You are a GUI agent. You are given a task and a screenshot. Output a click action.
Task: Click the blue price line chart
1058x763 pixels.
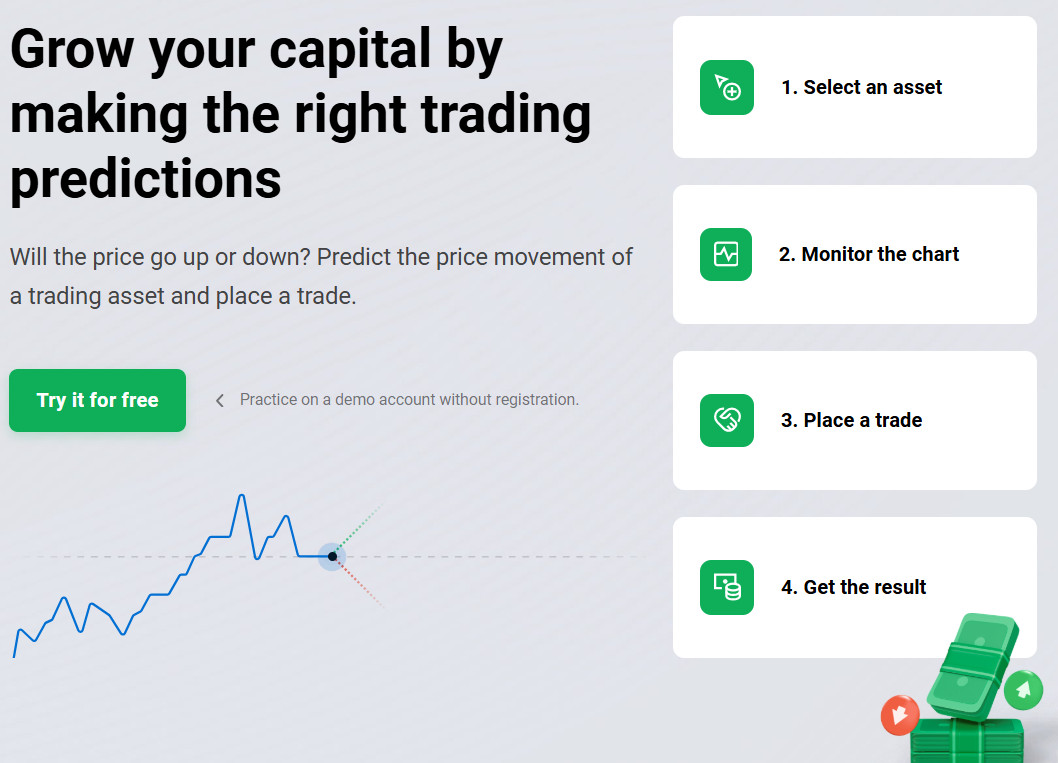coord(150,595)
